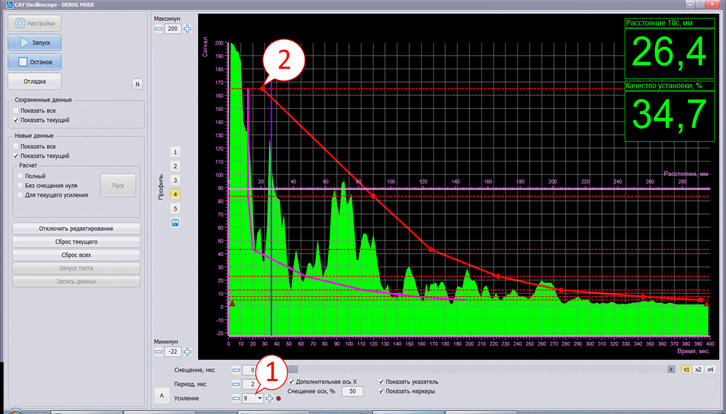This screenshot has width=726, height=414.
Task: Click the red curve marker labeled 2
Action: 262,89
